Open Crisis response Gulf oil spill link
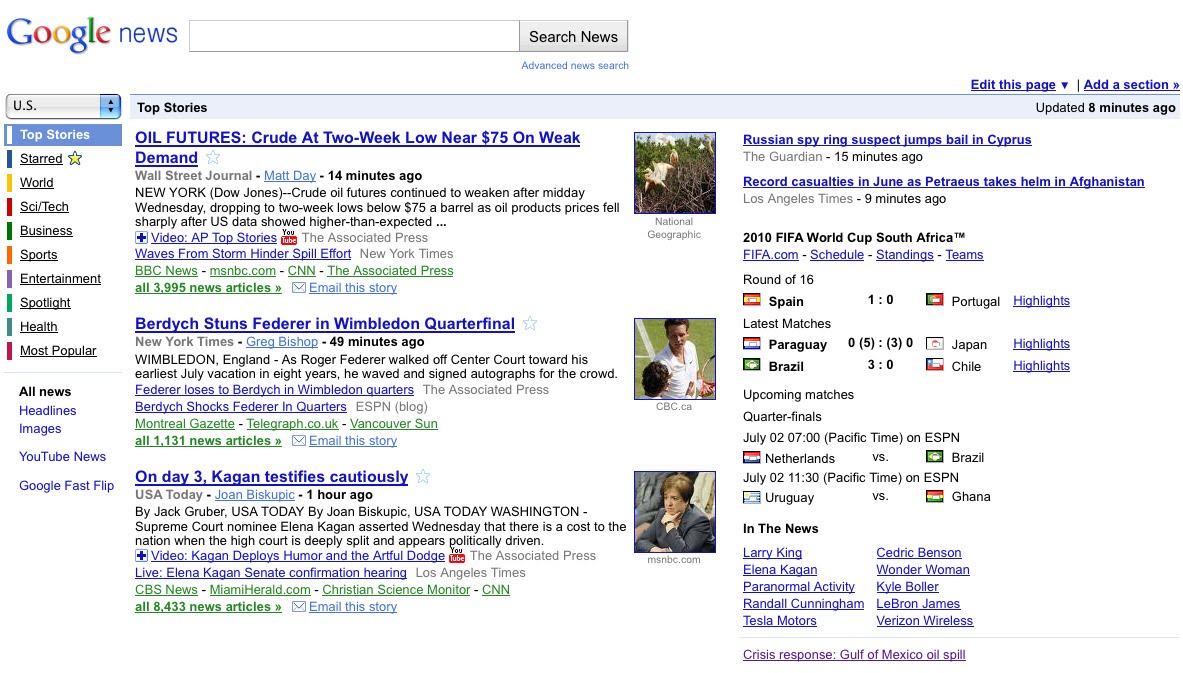Screen dimensions: 1183x673 coord(854,655)
